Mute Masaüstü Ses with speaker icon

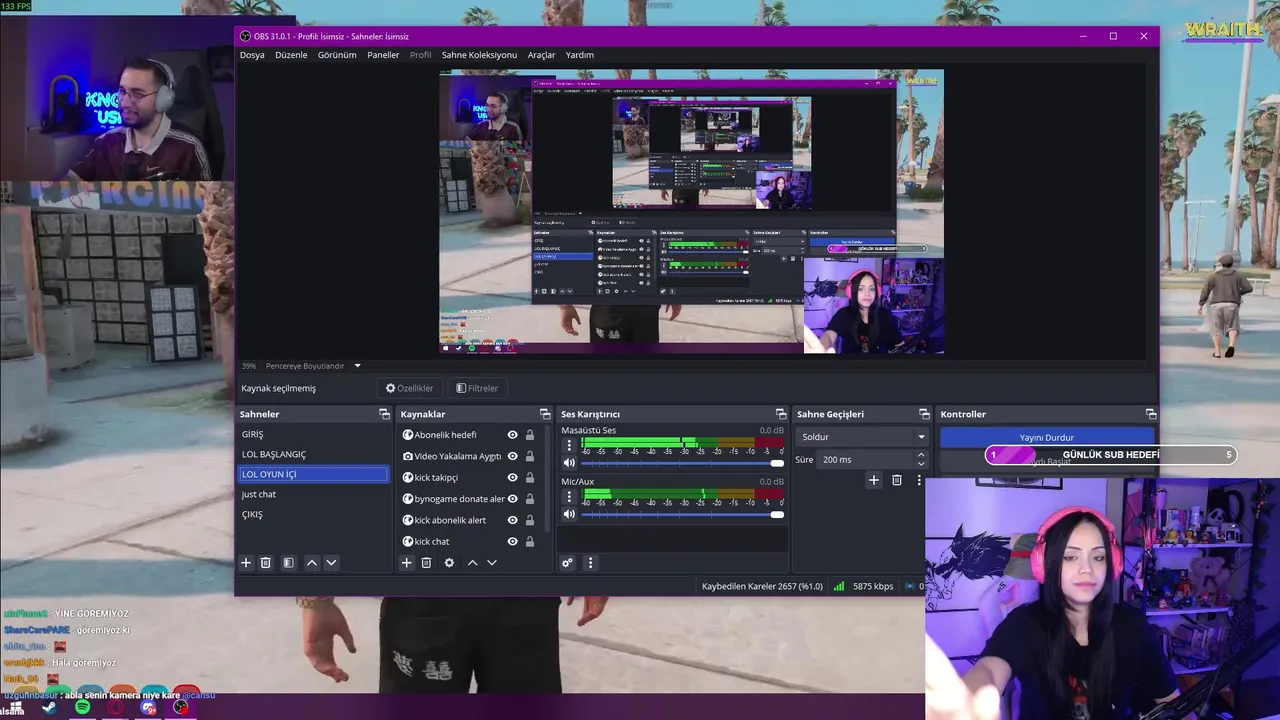(x=569, y=463)
